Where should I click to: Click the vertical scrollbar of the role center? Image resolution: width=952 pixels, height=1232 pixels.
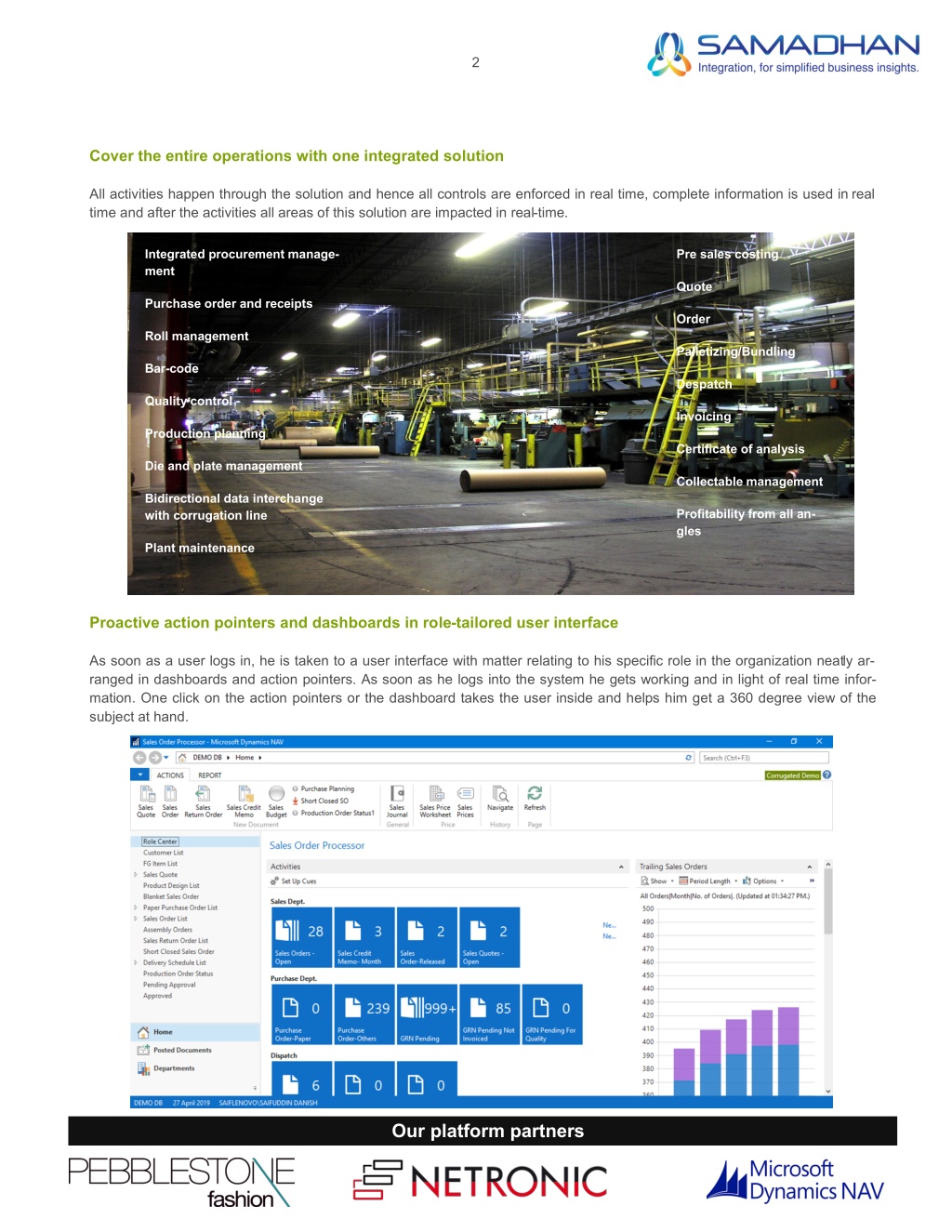(x=828, y=900)
